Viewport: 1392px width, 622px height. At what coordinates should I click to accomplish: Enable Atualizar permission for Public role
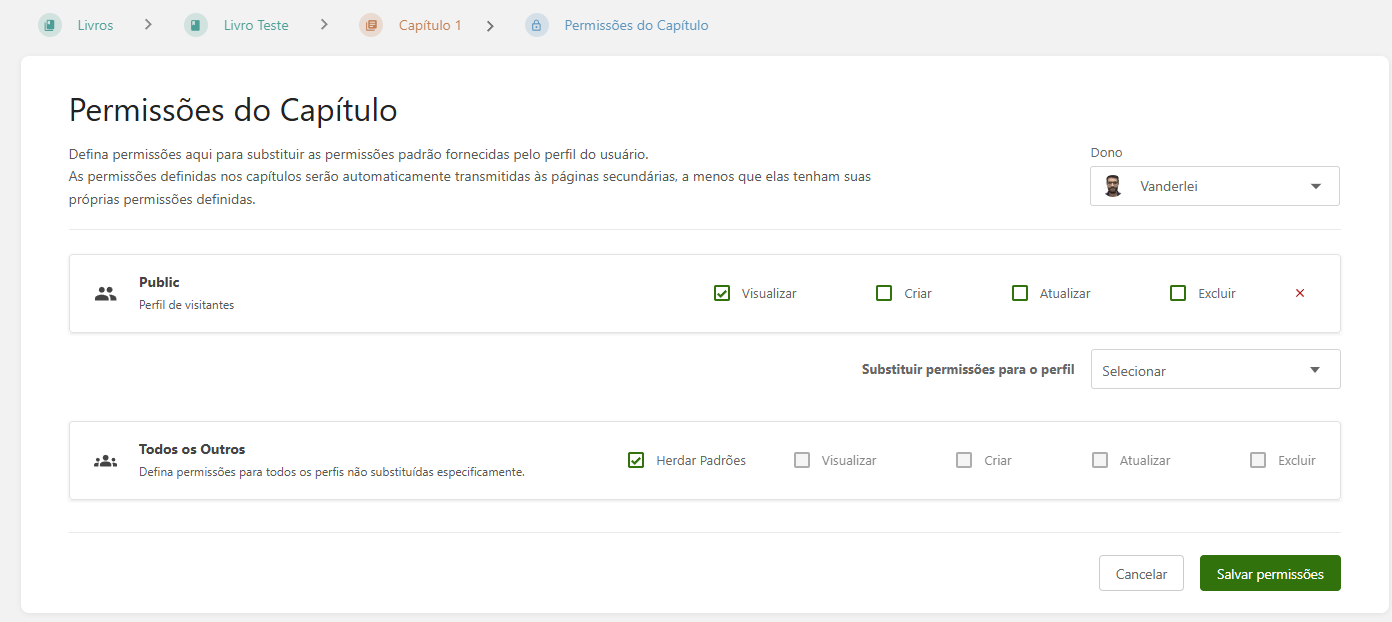(1020, 293)
